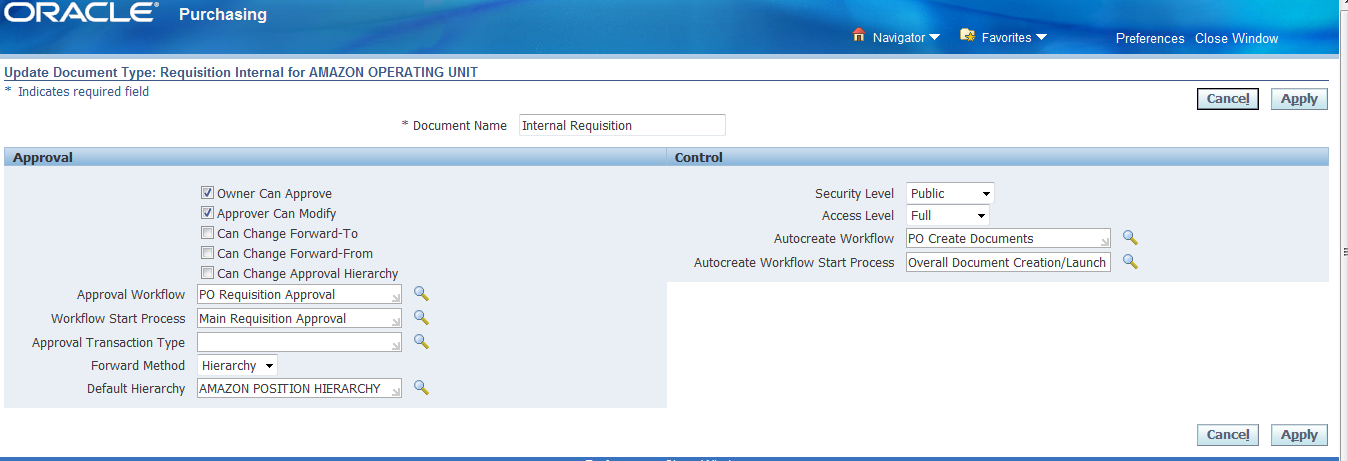
Task: Click the Approval section header
Action: [x=42, y=157]
